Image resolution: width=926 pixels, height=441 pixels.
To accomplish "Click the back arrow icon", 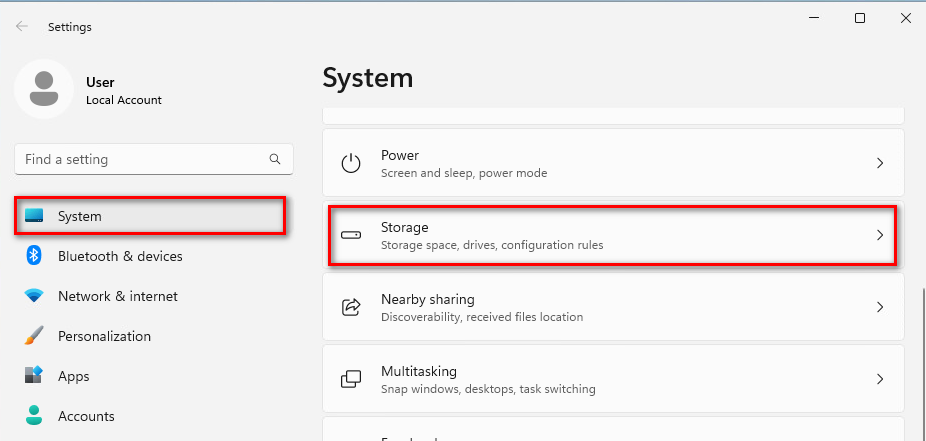I will tap(22, 26).
